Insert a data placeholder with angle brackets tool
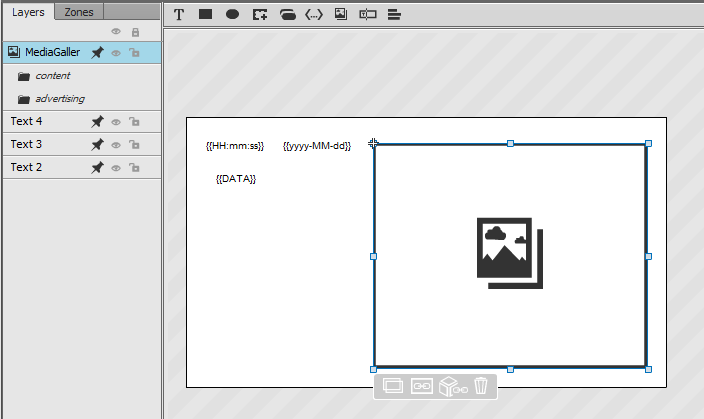This screenshot has width=704, height=419. pos(314,15)
